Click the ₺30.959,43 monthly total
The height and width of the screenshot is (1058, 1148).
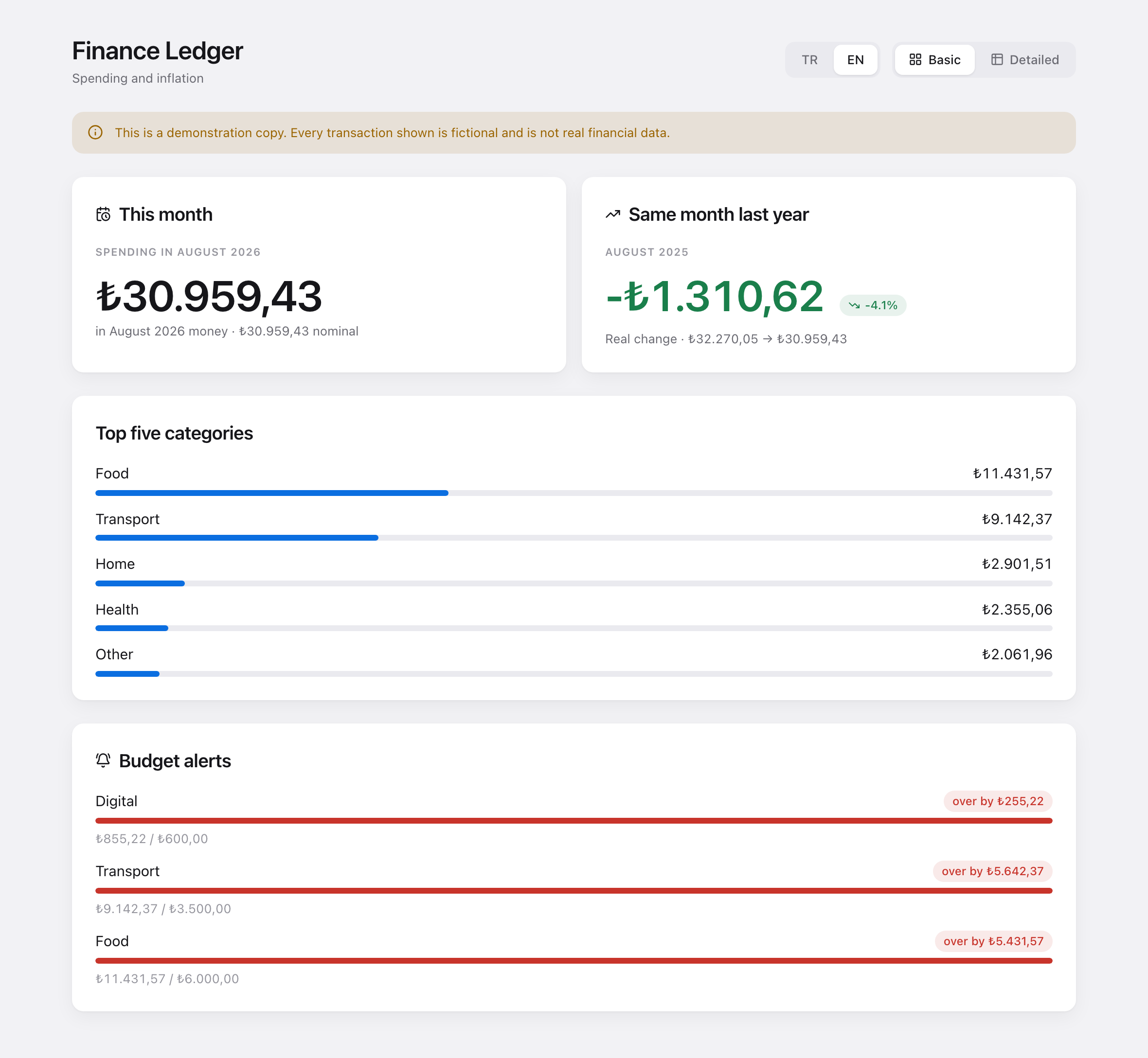pyautogui.click(x=209, y=297)
